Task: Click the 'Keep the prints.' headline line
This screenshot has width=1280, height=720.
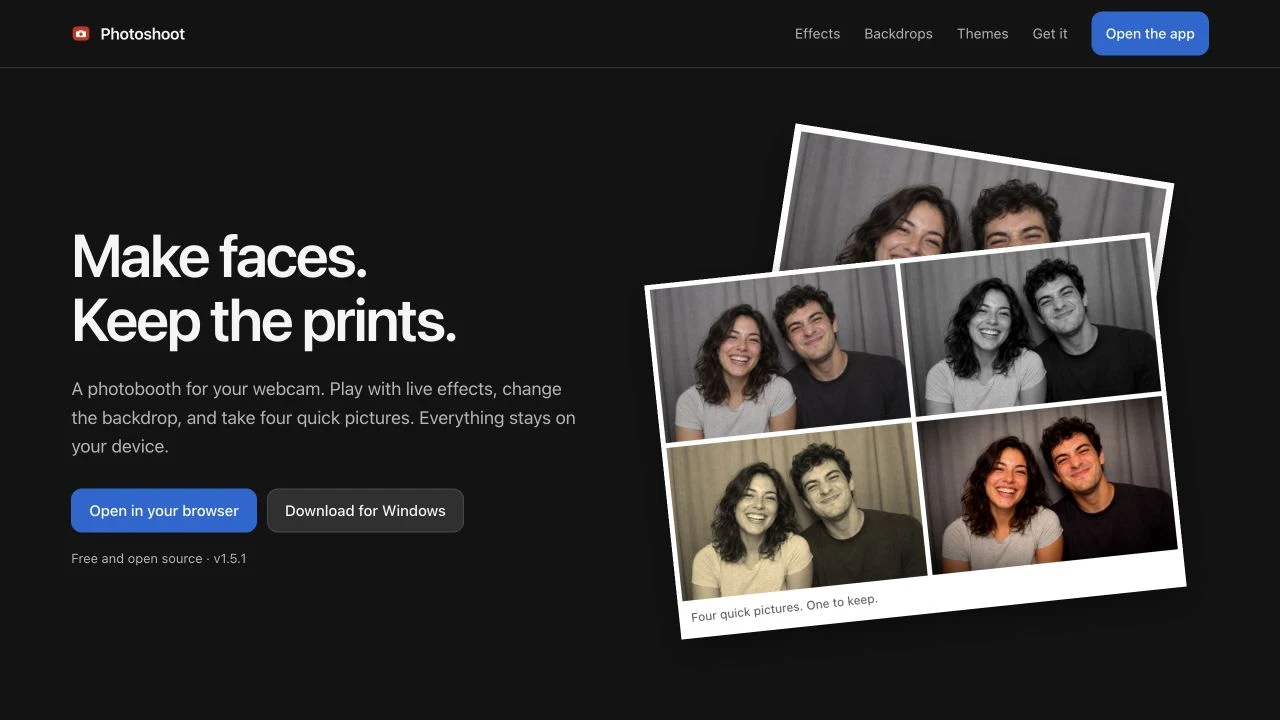Action: [x=264, y=320]
